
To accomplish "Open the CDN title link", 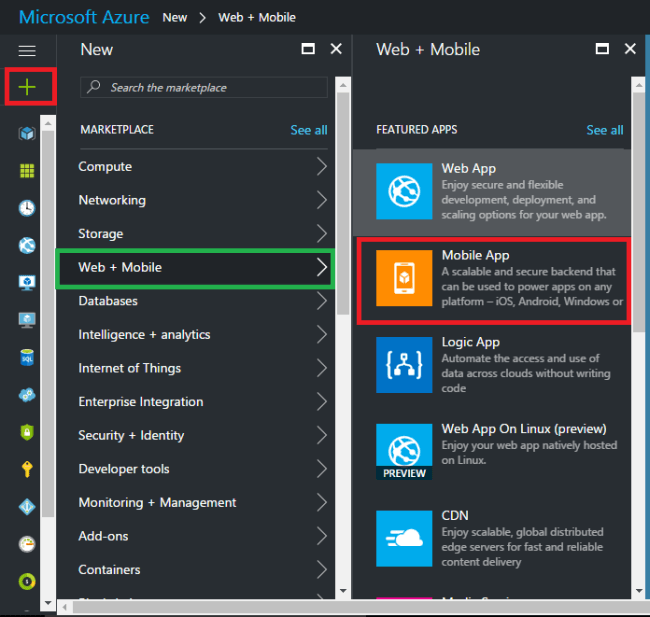I will [455, 515].
